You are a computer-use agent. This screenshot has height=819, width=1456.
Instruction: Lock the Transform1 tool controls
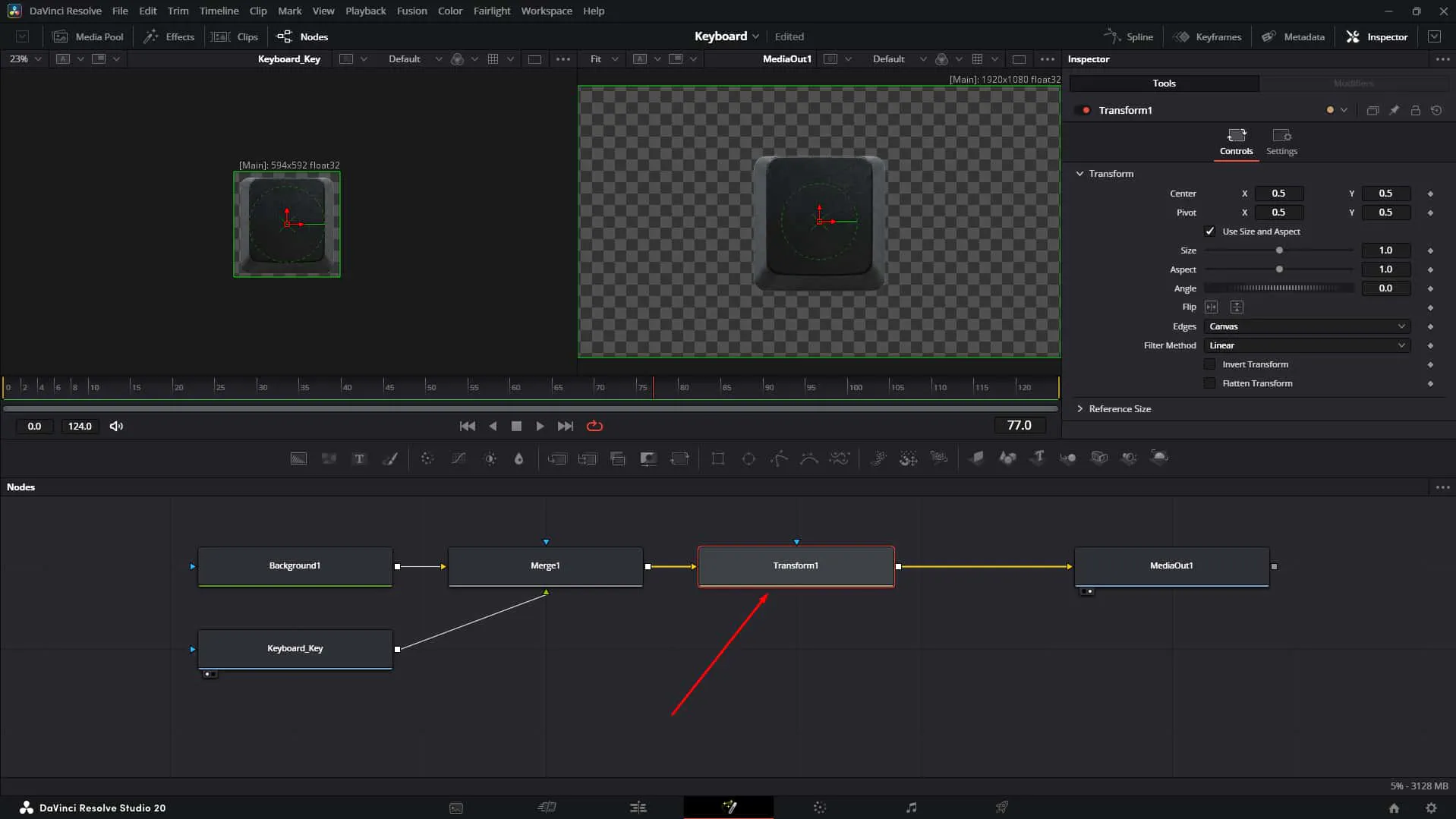click(x=1415, y=110)
